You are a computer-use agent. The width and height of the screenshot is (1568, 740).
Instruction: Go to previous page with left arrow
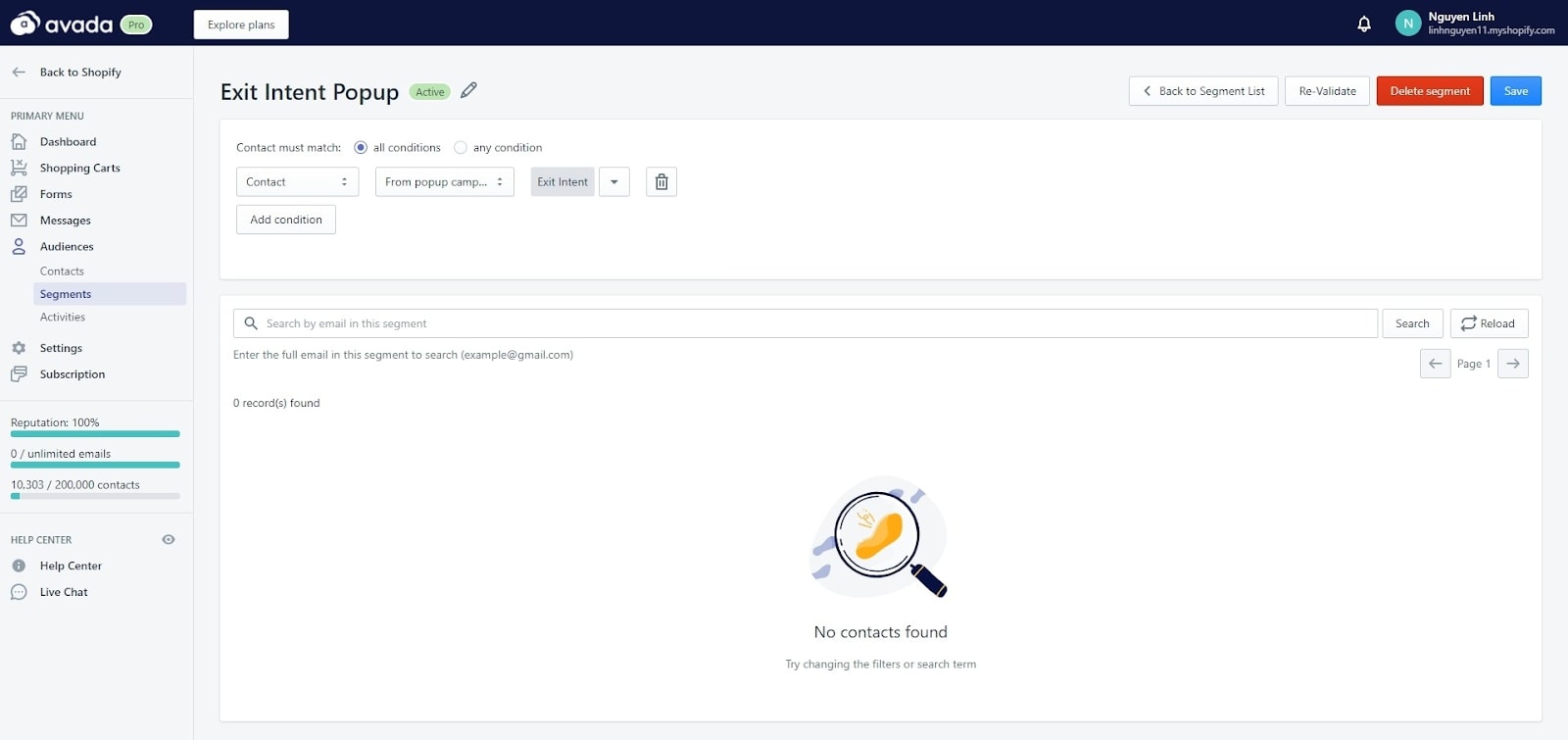tap(1435, 364)
